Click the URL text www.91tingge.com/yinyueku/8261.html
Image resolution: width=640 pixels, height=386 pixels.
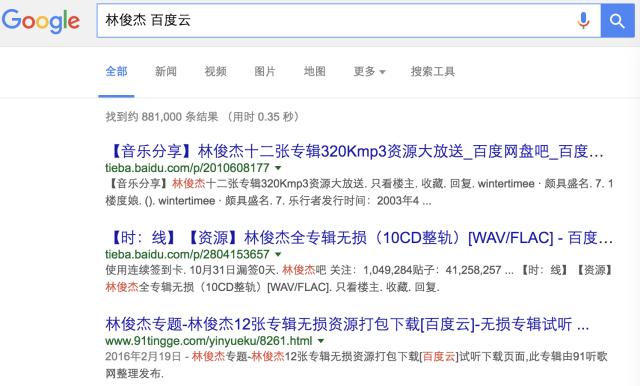tap(209, 341)
